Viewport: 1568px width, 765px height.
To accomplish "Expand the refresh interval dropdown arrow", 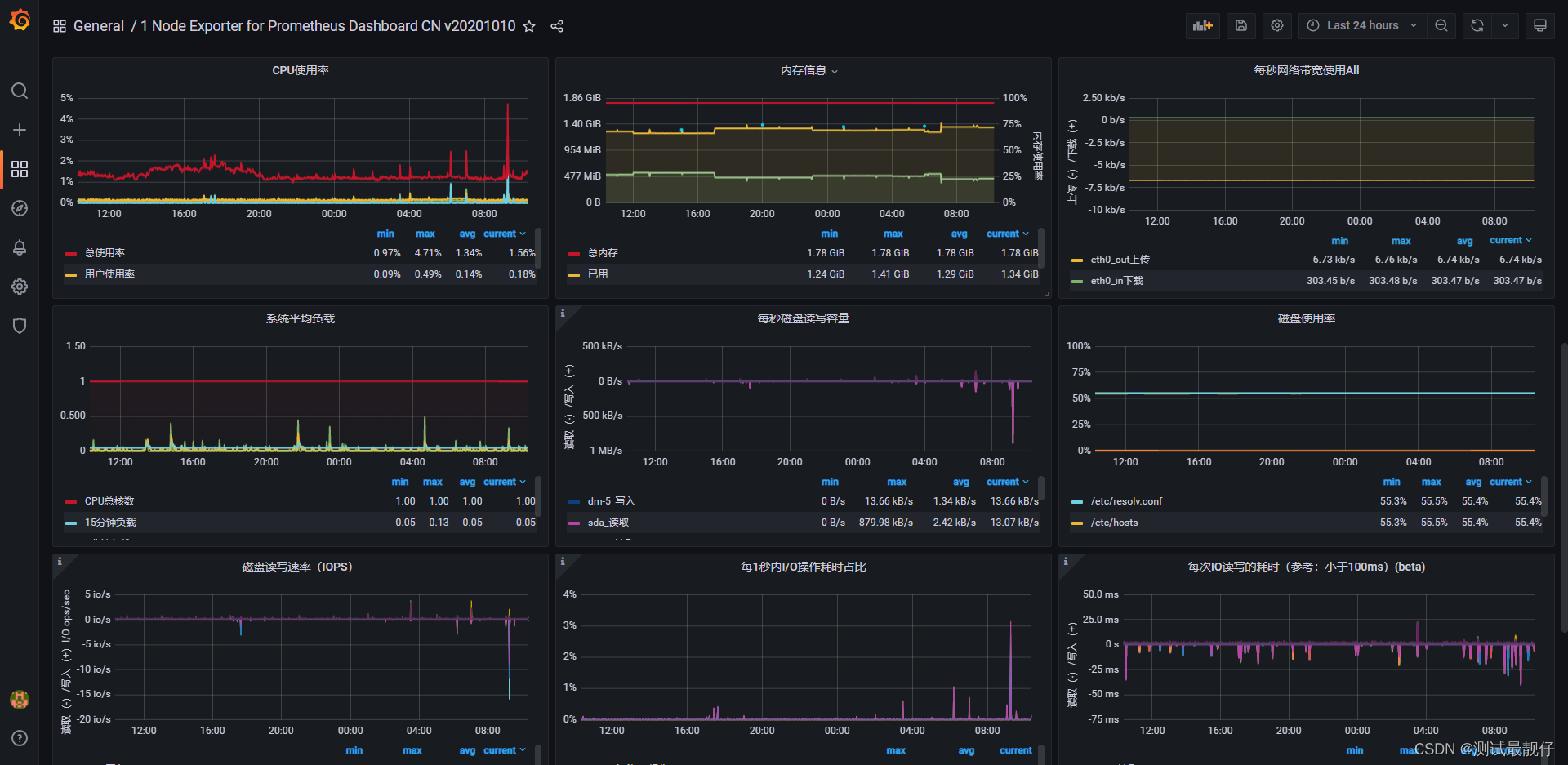I will (1505, 26).
